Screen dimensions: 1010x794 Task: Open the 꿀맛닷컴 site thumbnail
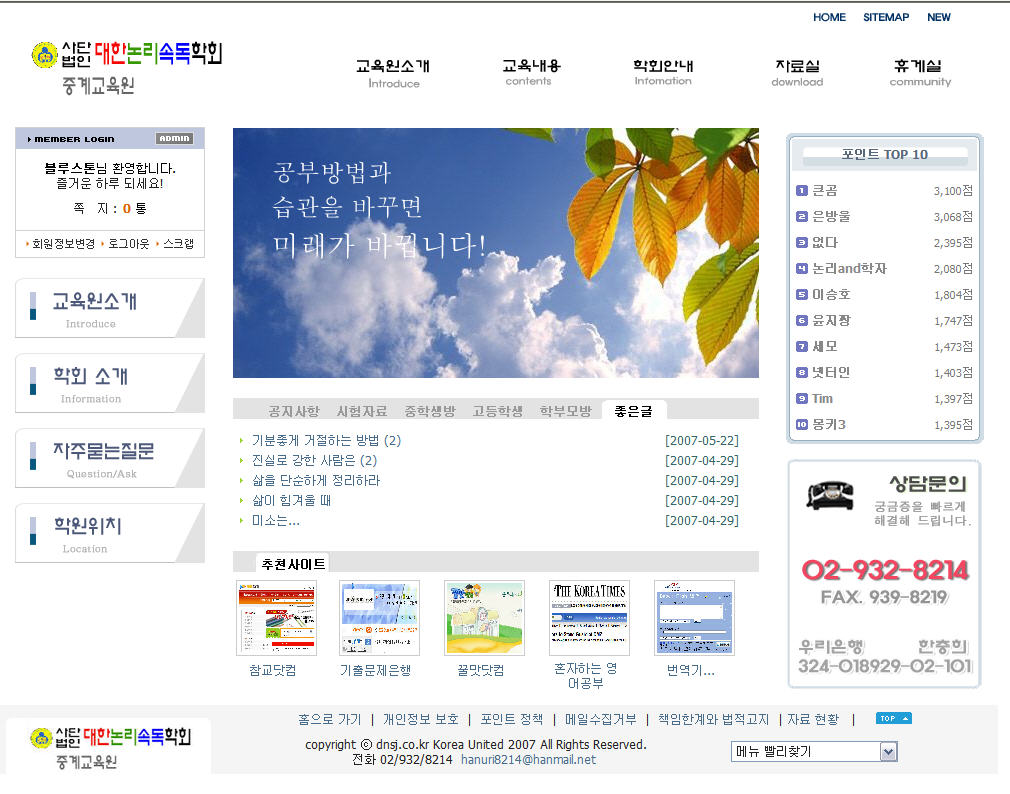pos(484,618)
